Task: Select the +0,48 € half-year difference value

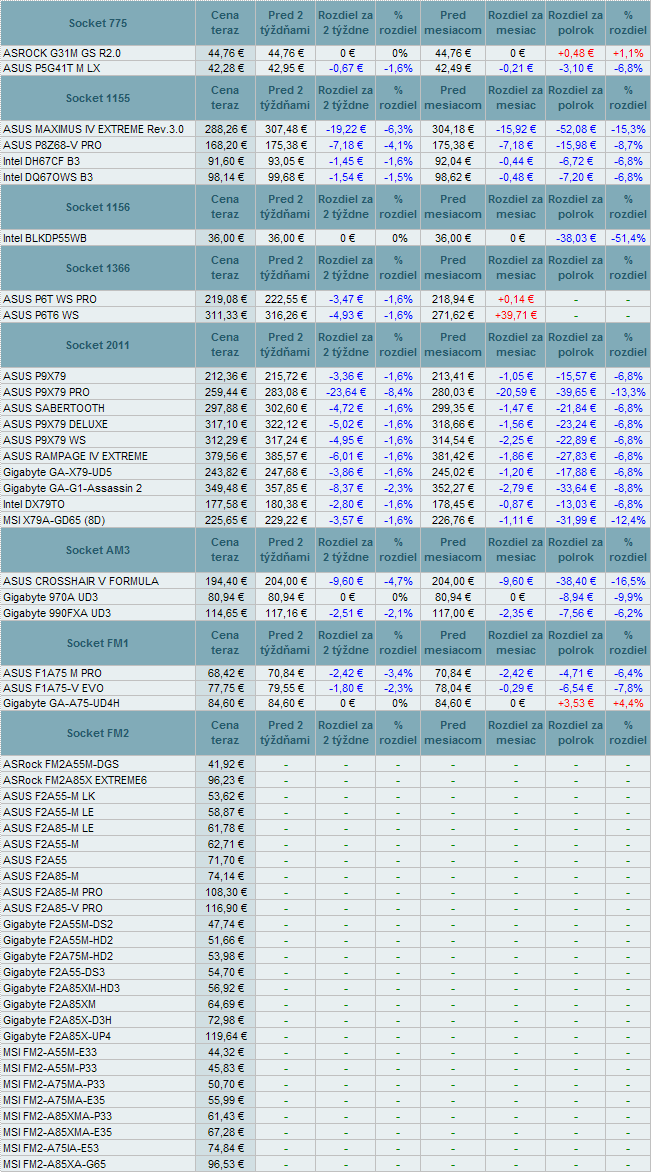Action: coord(576,53)
